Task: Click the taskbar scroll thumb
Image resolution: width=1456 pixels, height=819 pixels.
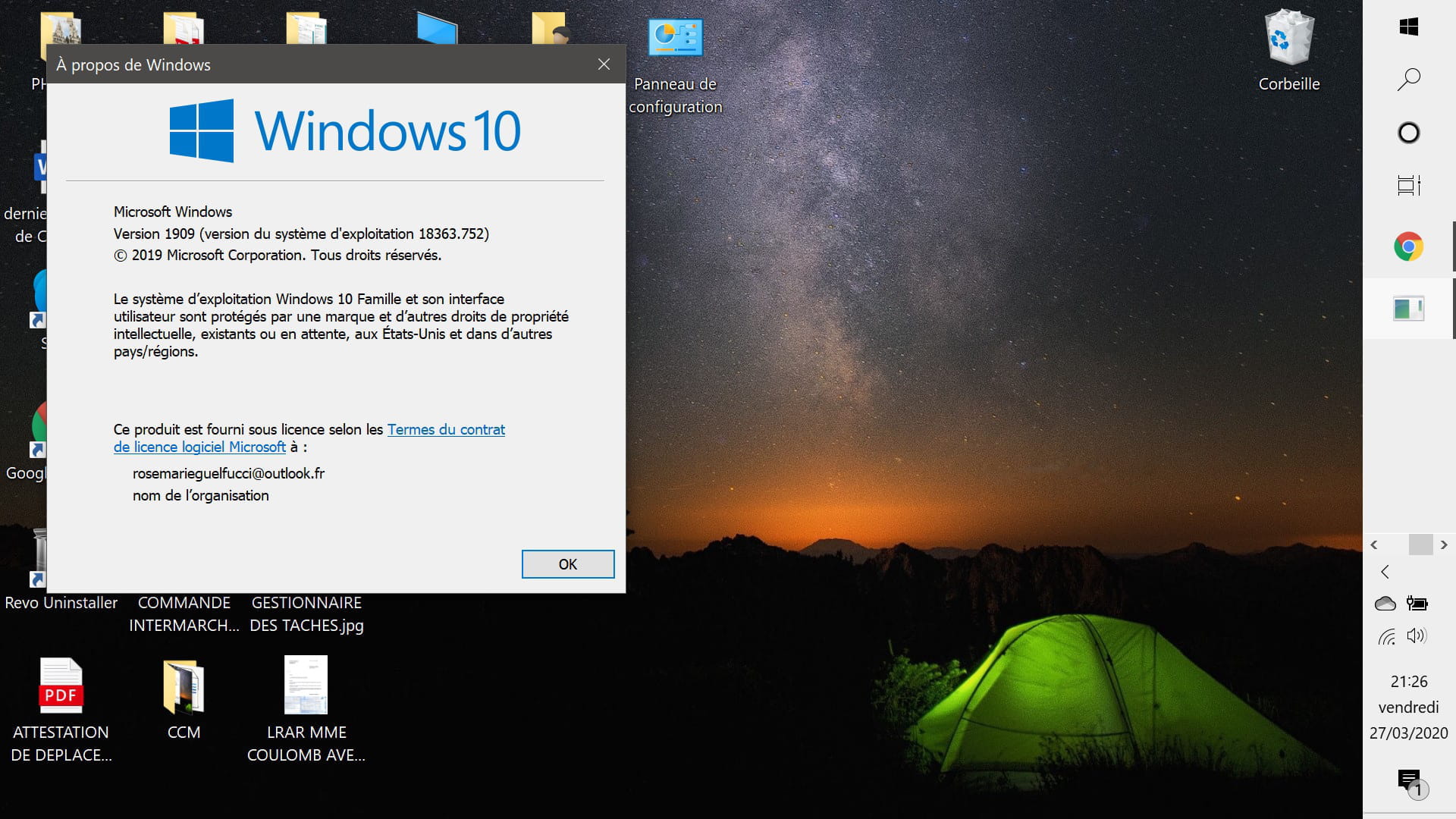Action: coord(1420,544)
